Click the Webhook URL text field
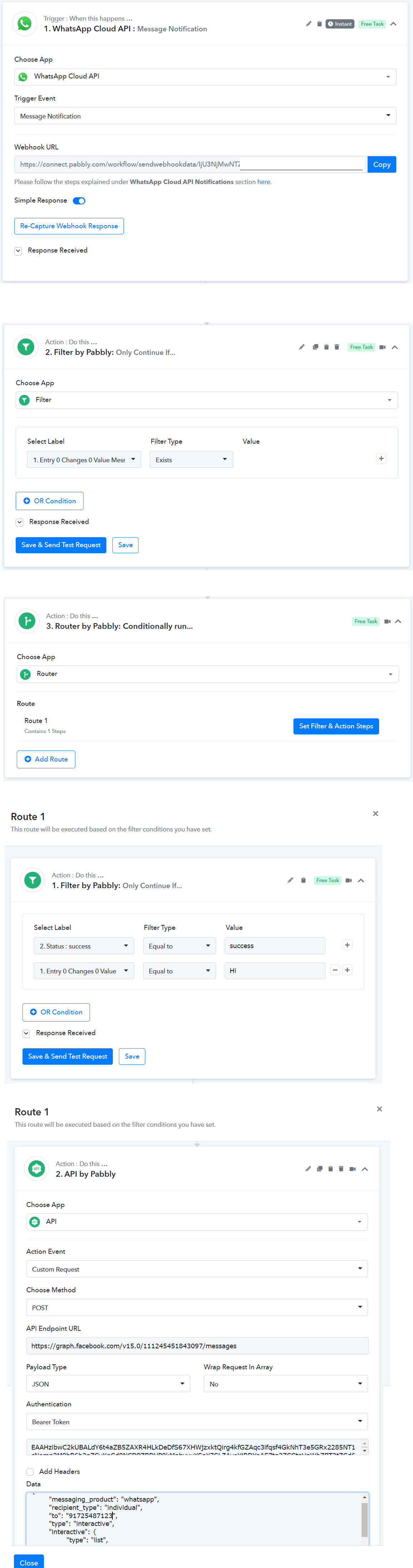Screen dimensions: 413x1568 [x=191, y=164]
